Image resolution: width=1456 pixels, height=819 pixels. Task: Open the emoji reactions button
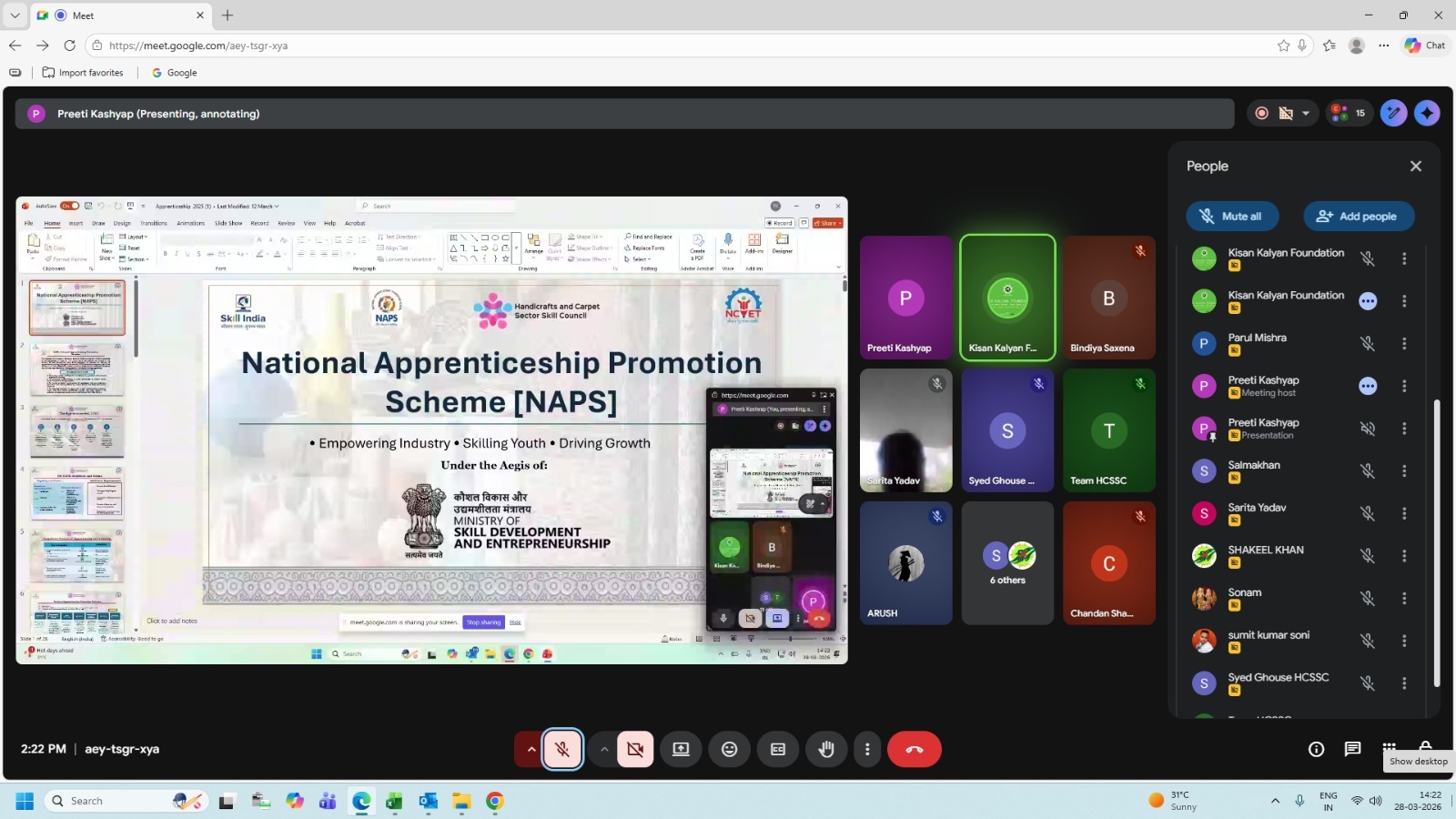point(729,749)
